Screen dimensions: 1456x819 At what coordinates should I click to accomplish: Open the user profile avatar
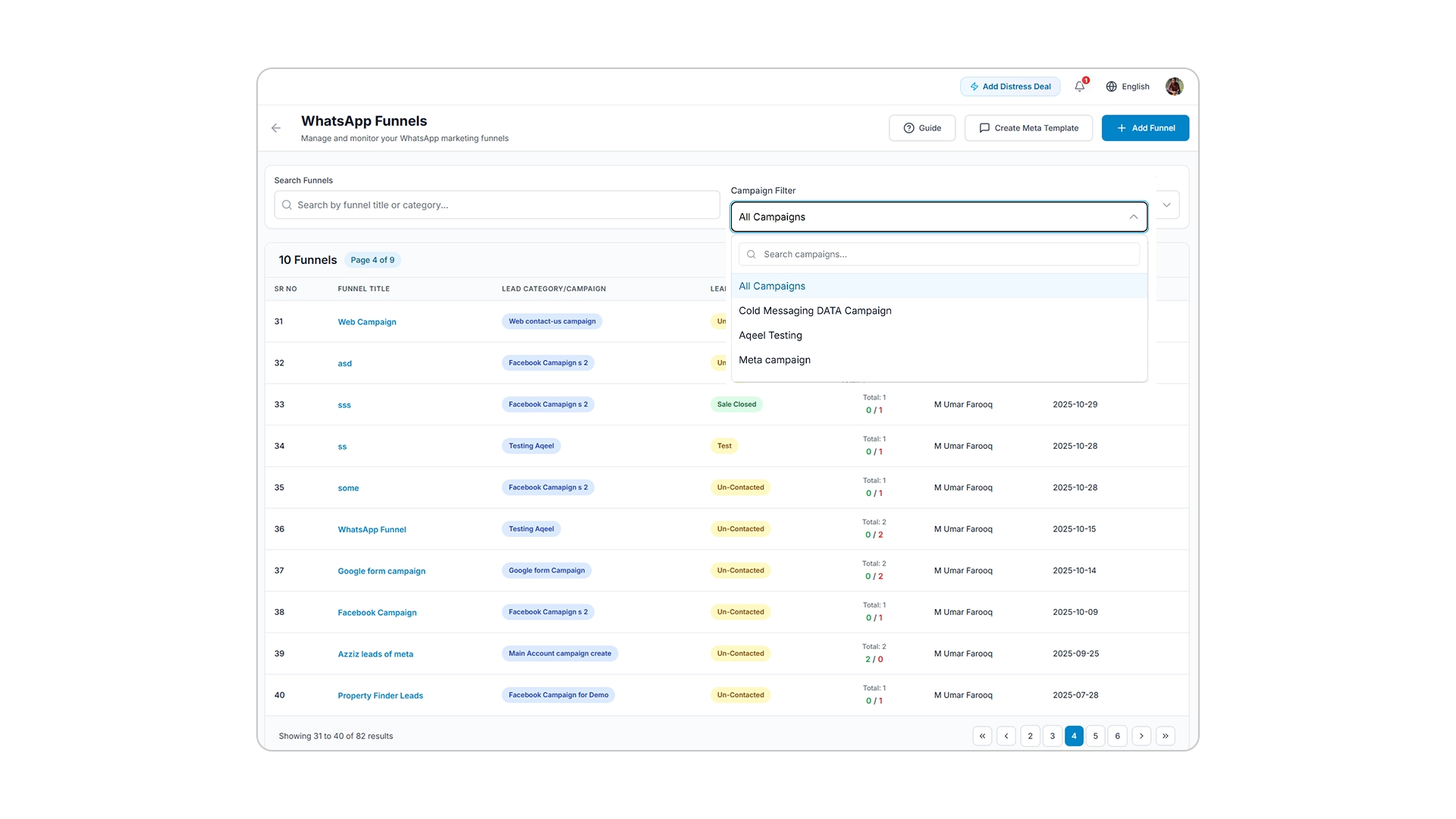pyautogui.click(x=1174, y=86)
